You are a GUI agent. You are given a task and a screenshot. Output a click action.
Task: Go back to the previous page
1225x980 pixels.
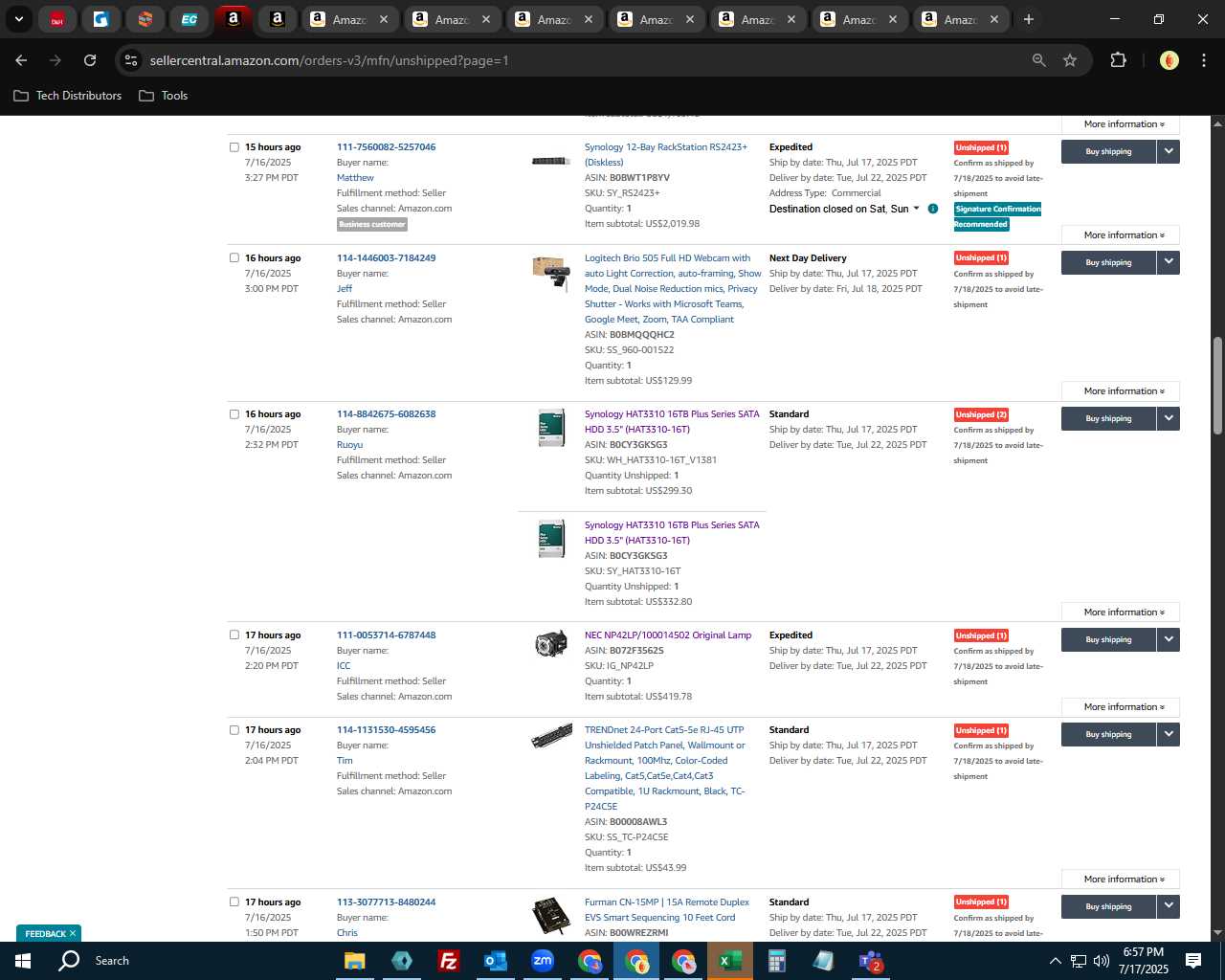[x=21, y=60]
